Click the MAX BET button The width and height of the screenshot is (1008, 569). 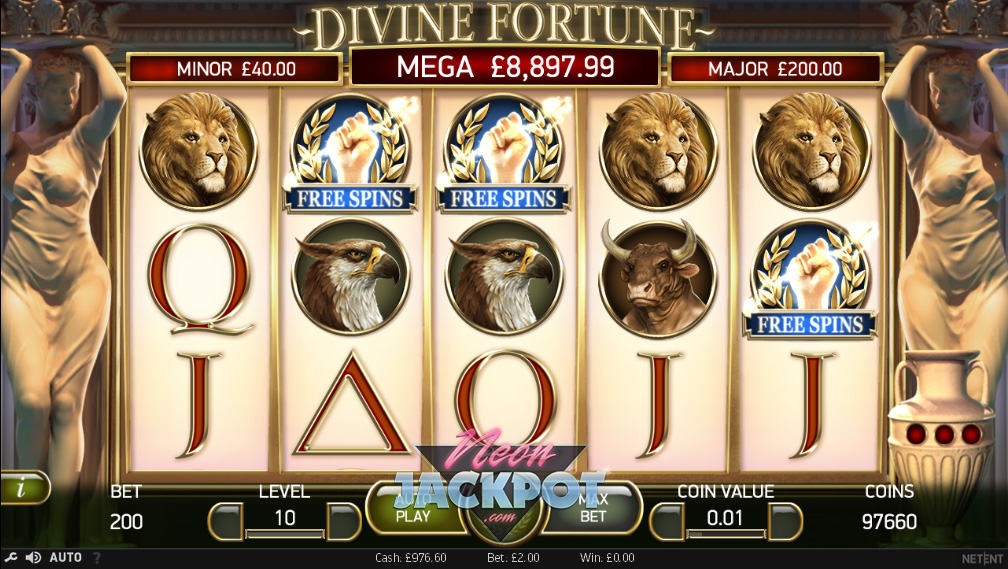click(593, 508)
